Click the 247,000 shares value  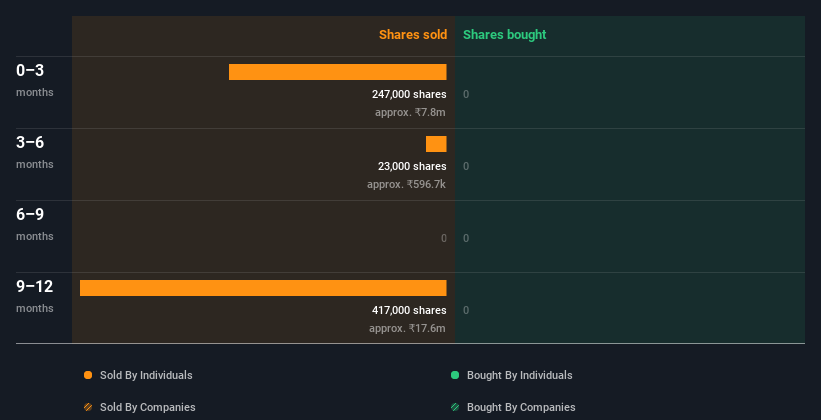pos(409,94)
